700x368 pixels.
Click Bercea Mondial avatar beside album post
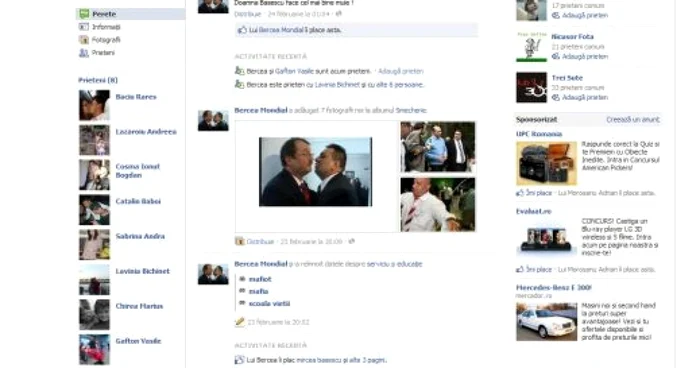pos(213,121)
